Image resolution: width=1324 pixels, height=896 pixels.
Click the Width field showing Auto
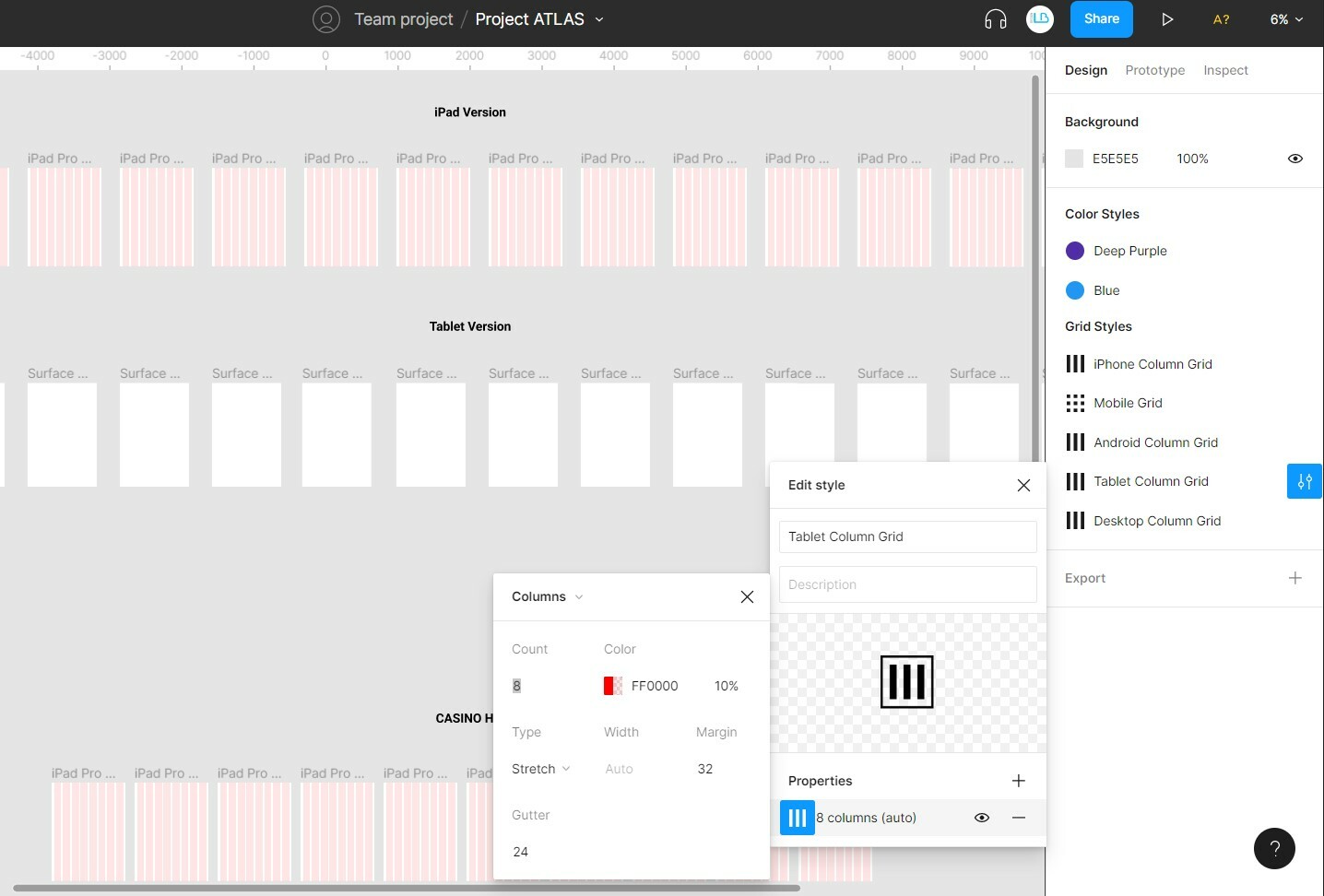coord(620,769)
